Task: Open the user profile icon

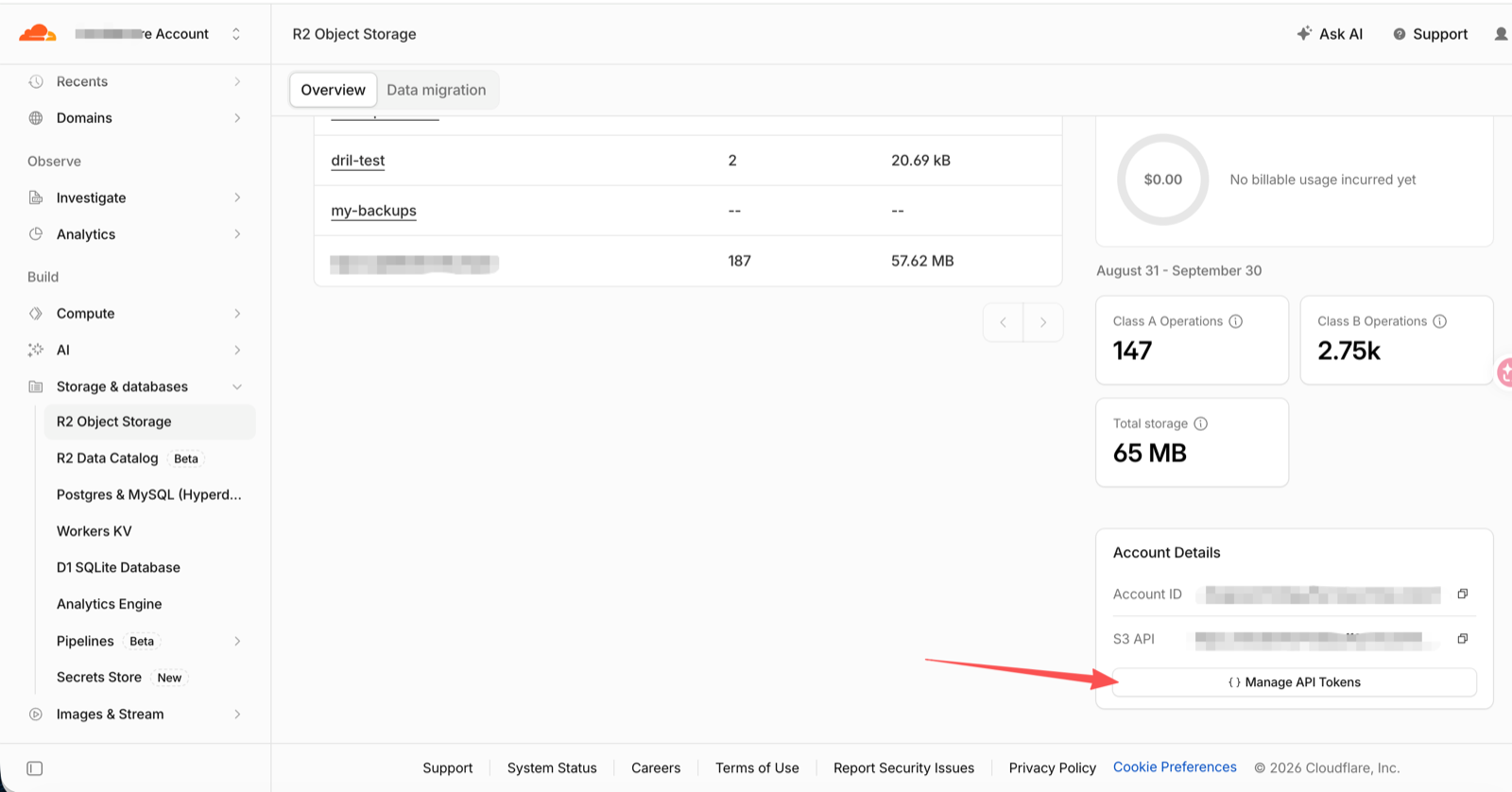Action: (1501, 34)
